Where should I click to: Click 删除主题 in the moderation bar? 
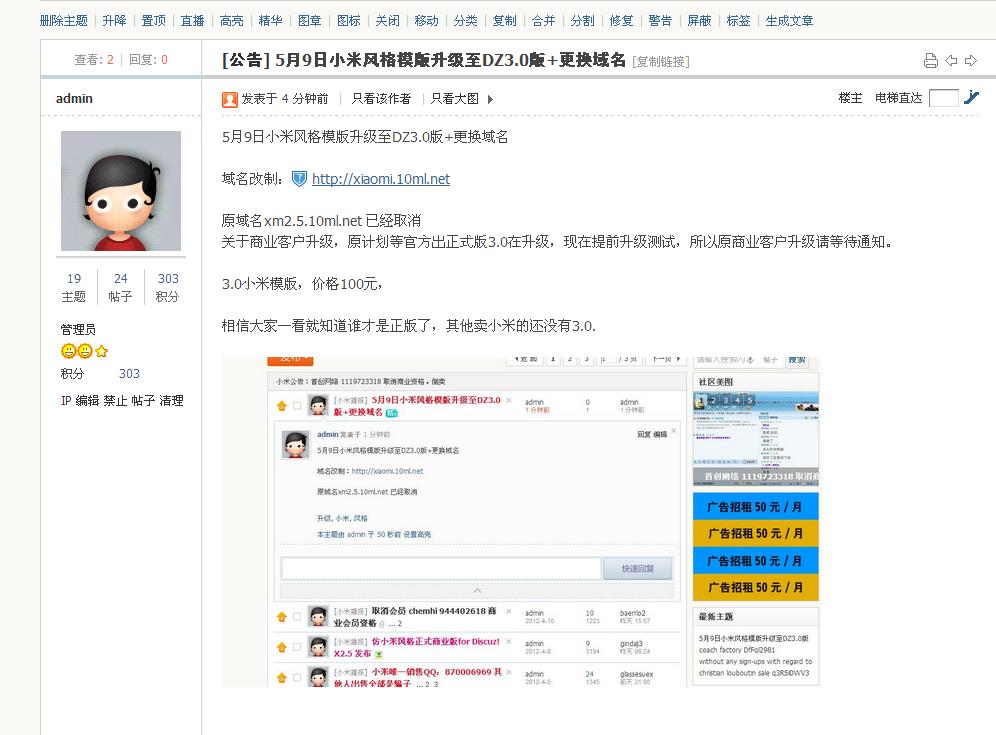tap(64, 21)
